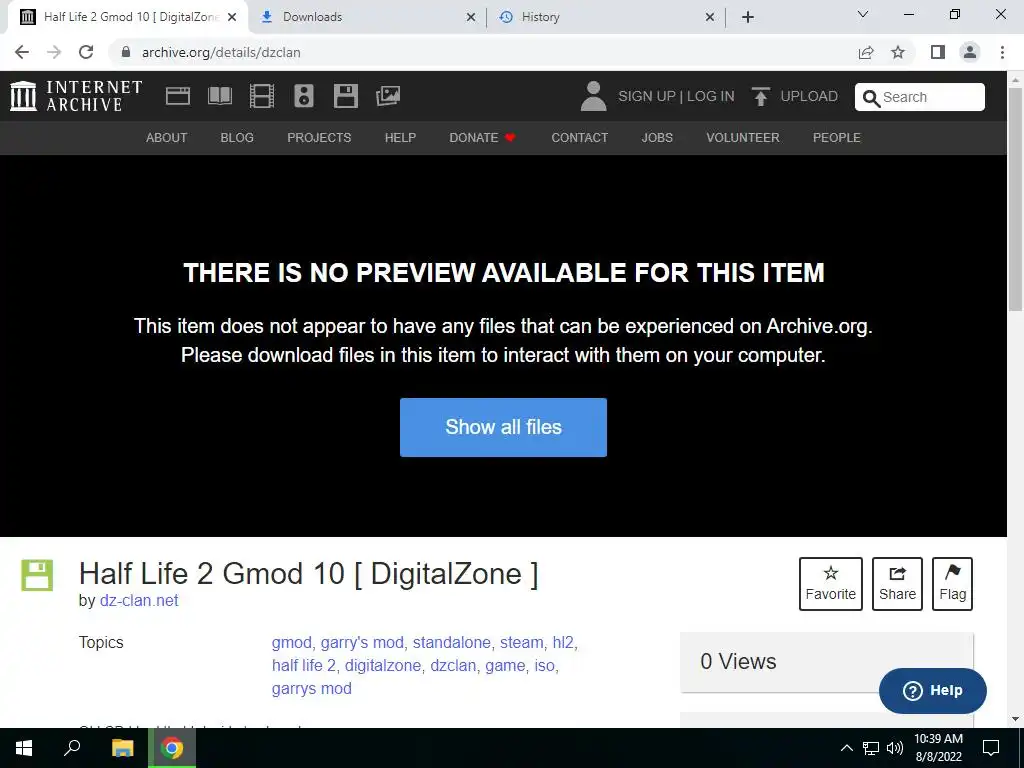Open the Images icon in navbar
This screenshot has width=1024, height=768.
point(388,96)
